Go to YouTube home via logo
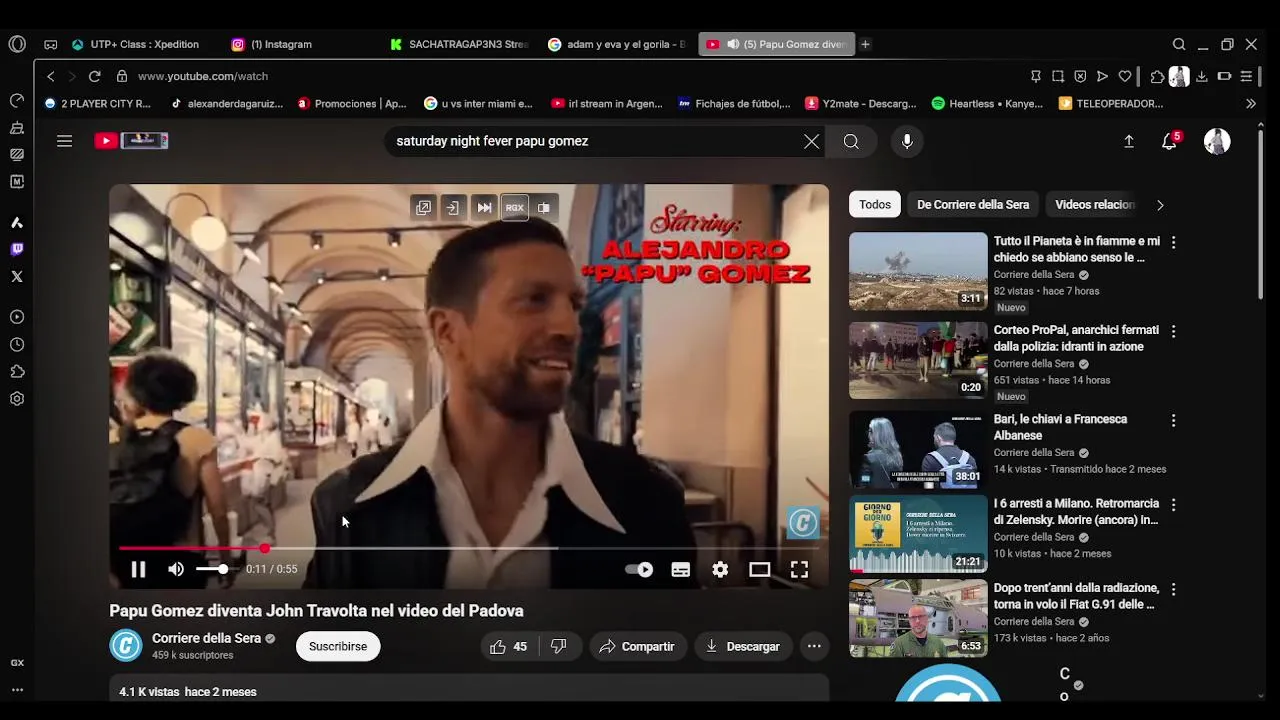Image resolution: width=1280 pixels, height=720 pixels. [x=131, y=141]
